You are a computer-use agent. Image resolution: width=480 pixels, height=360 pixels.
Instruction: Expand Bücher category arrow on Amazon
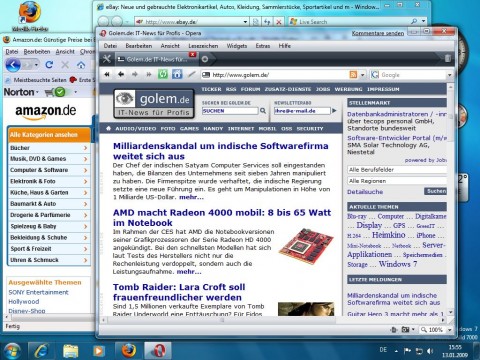pos(85,148)
